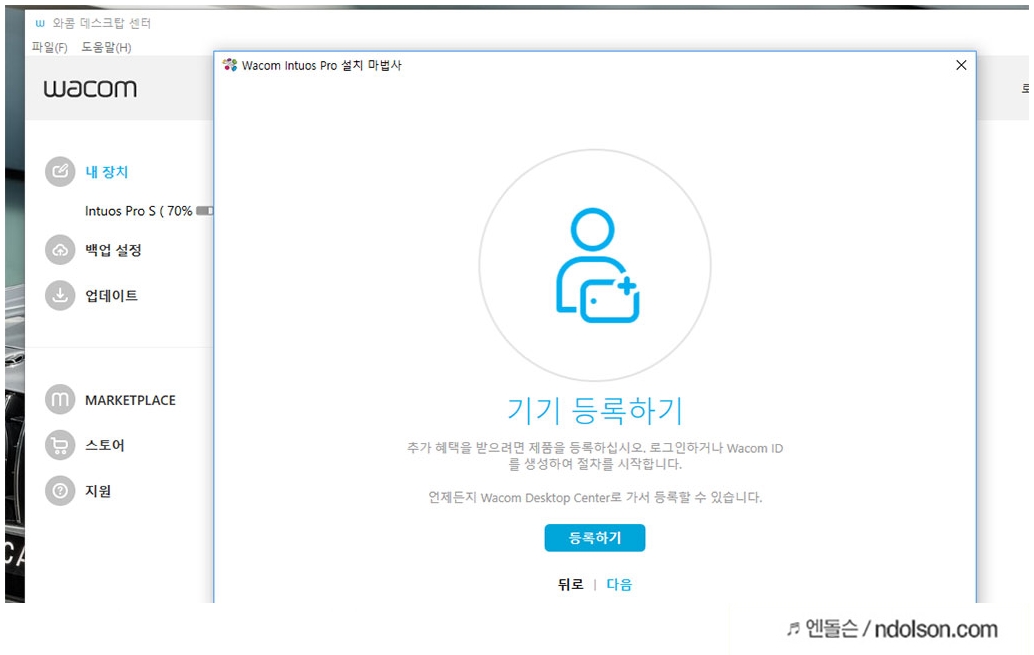Click text '언제든지 Wacom Desktop Center로 가서 등록할 수 있습니다.'
The image size is (1034, 655).
595,497
